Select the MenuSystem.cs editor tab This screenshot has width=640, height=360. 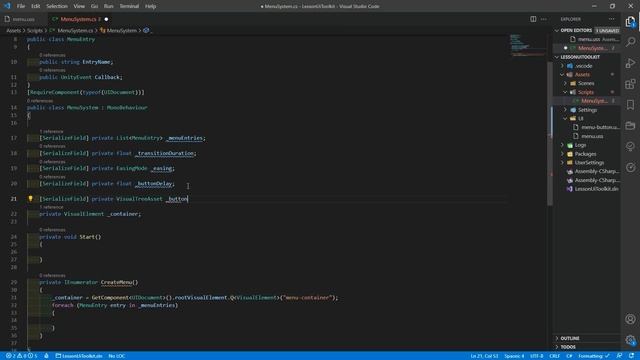pyautogui.click(x=78, y=19)
